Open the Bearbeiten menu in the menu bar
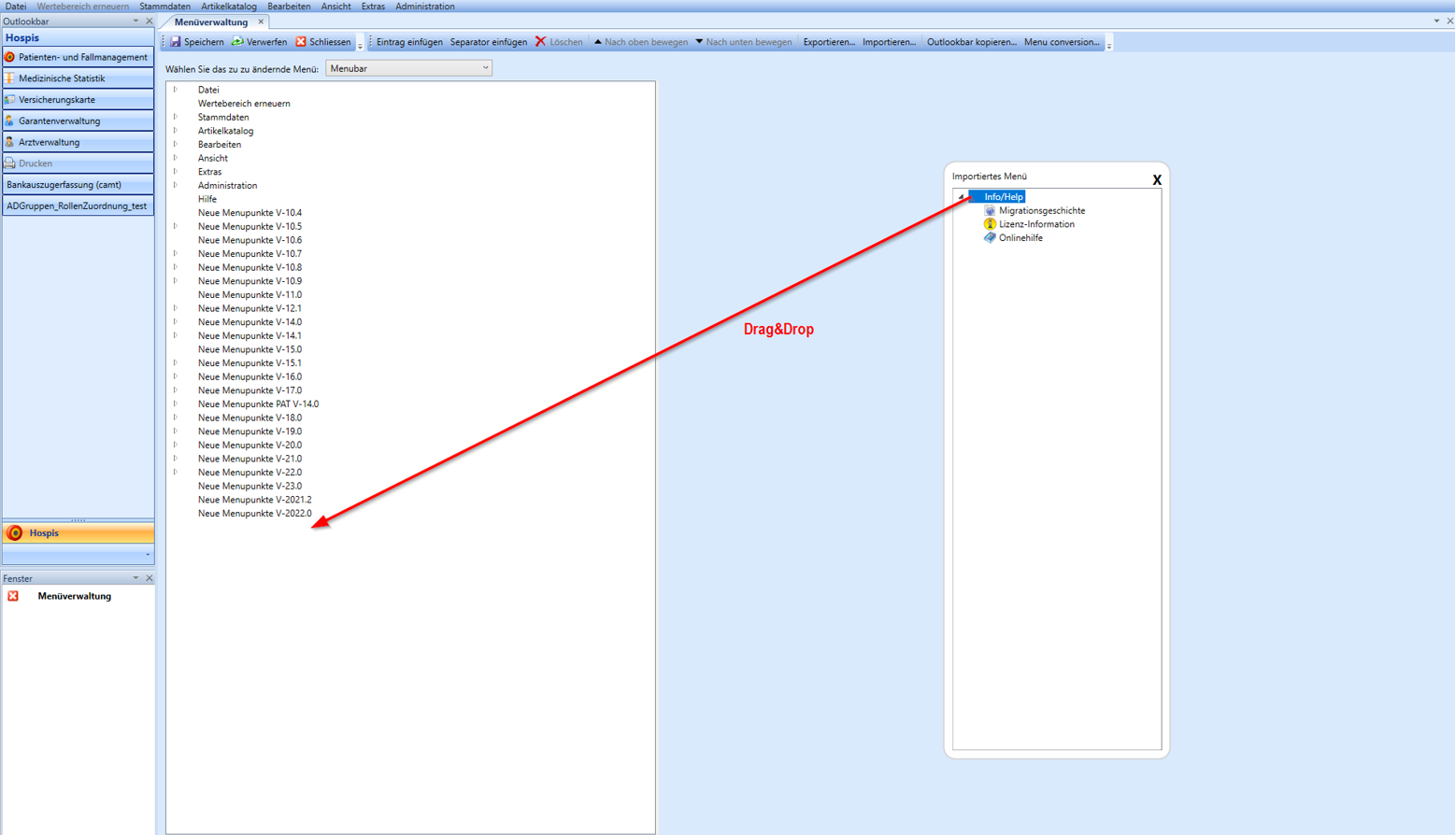The image size is (1456, 835). (289, 7)
